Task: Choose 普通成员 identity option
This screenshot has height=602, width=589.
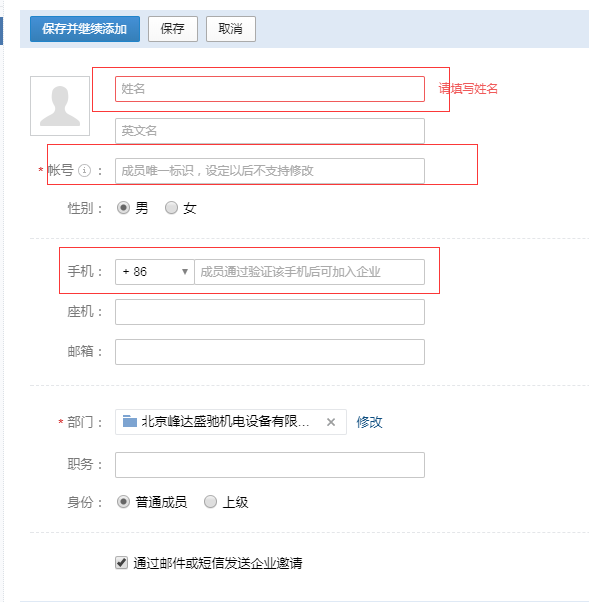Action: click(x=123, y=501)
